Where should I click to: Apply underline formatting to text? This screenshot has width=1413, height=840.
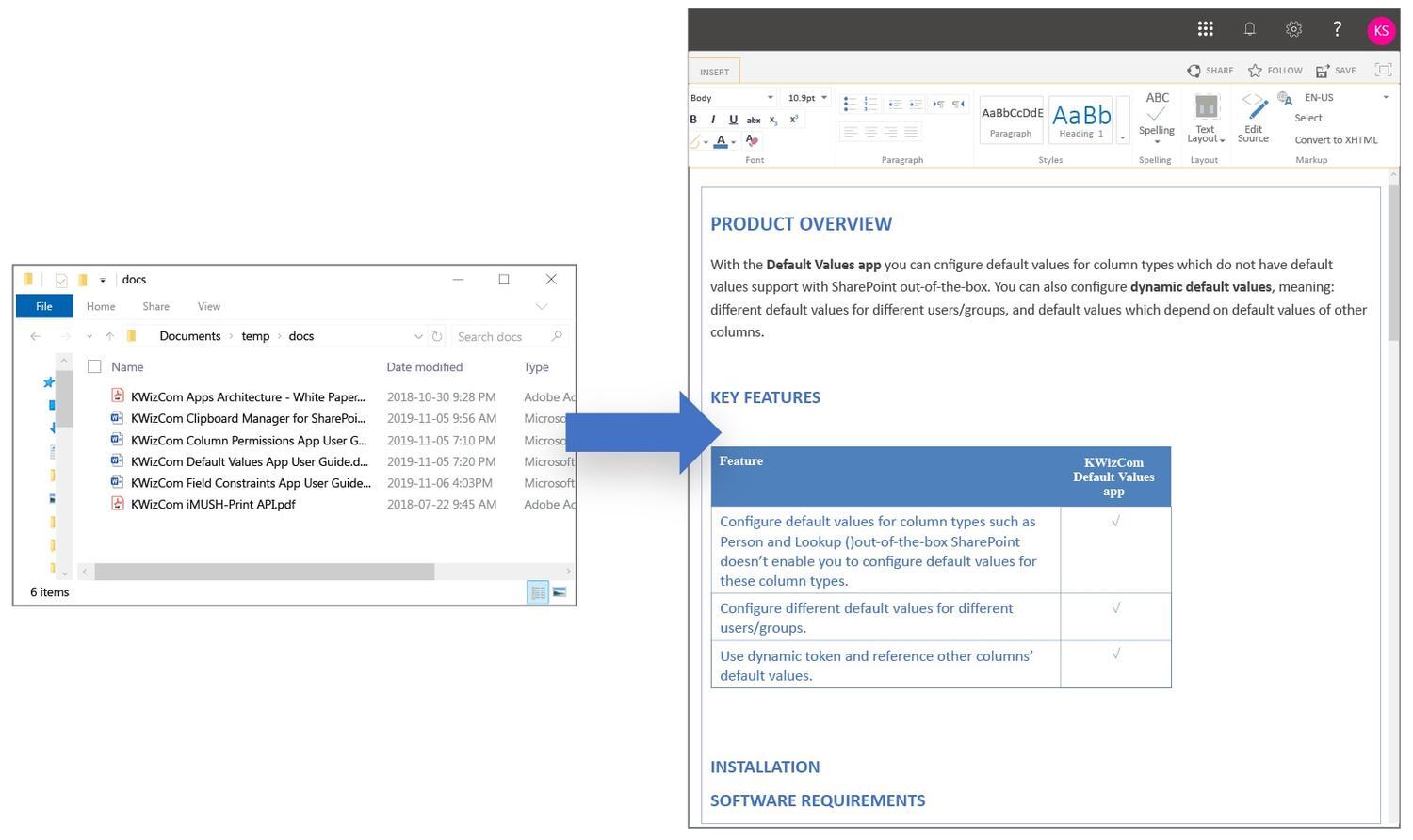tap(733, 120)
